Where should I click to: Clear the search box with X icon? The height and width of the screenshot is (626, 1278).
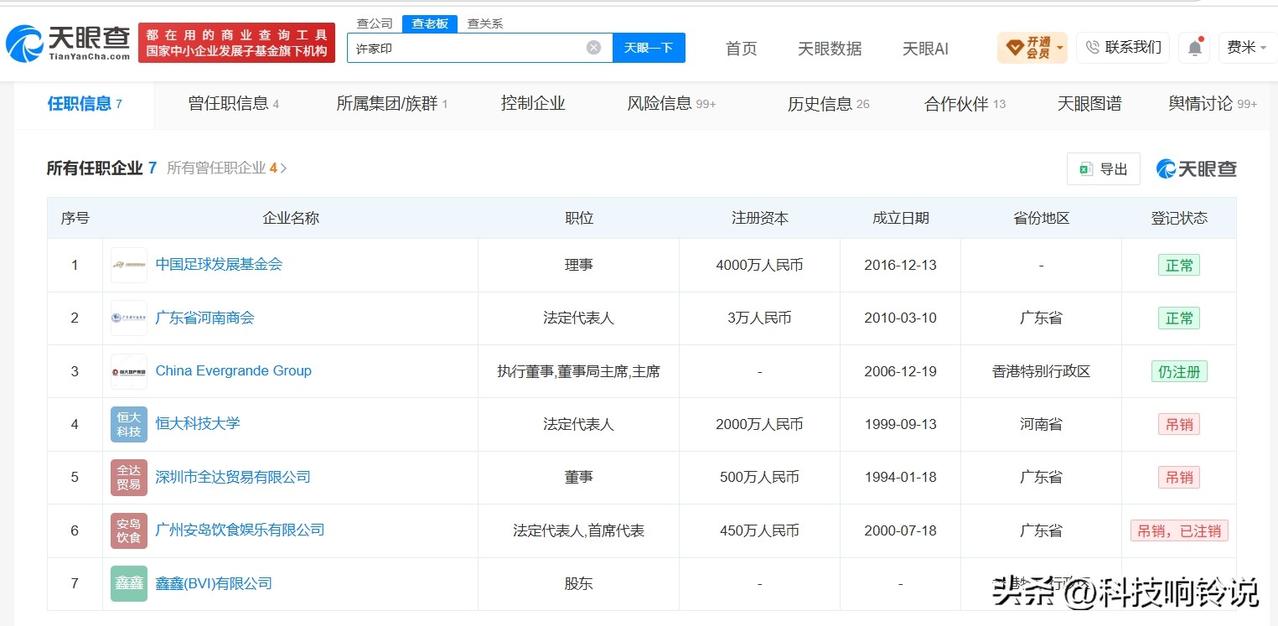594,47
